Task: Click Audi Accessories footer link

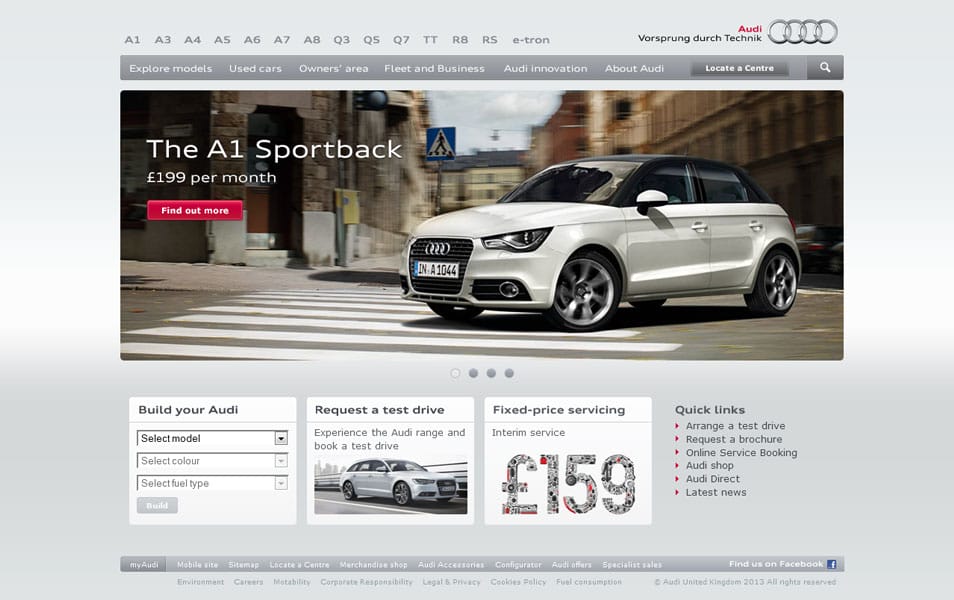Action: tap(451, 565)
